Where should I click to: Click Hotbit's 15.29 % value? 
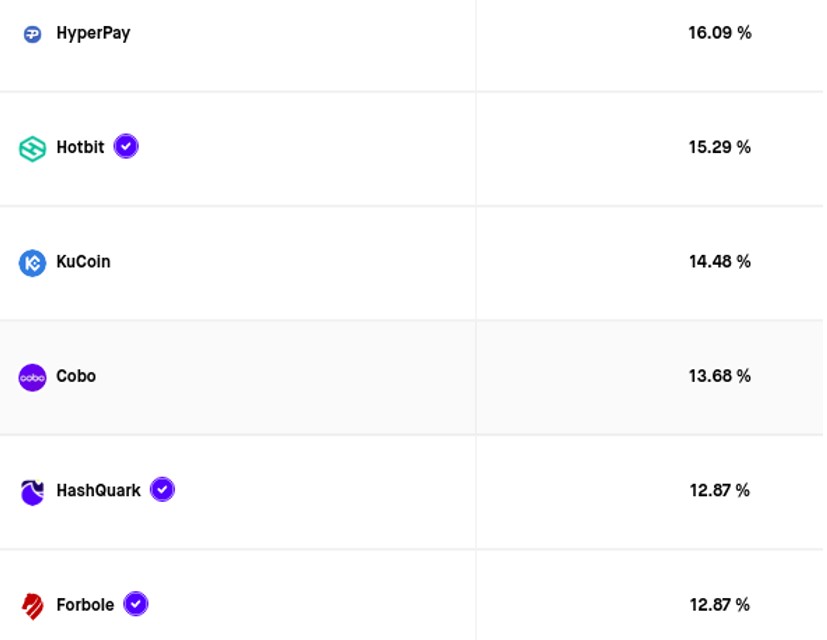[719, 148]
